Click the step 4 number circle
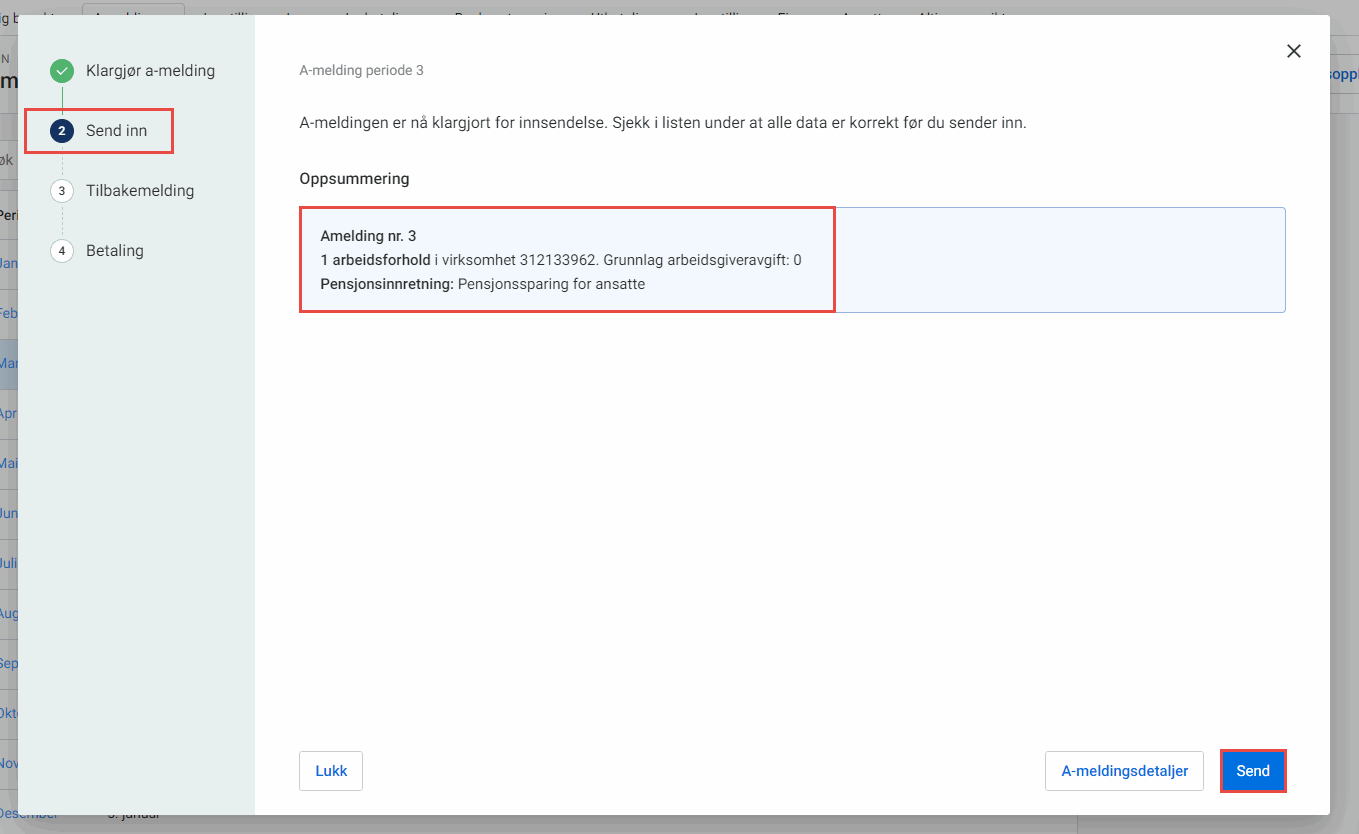The width and height of the screenshot is (1359, 834). [x=62, y=251]
